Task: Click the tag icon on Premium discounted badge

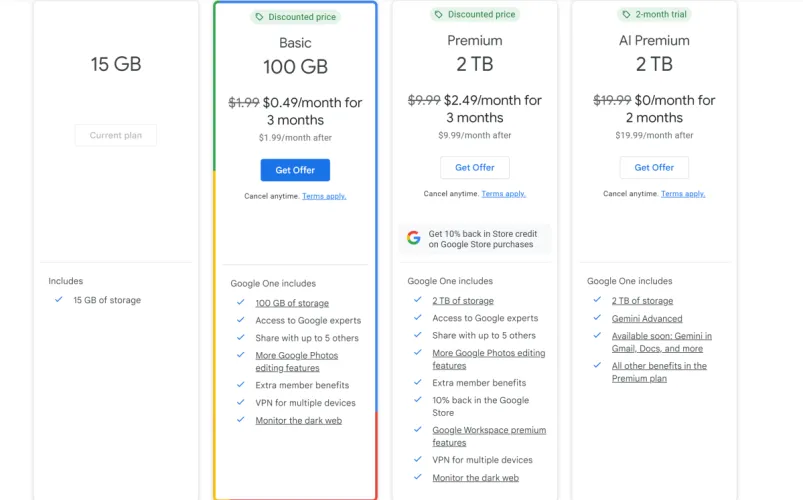Action: (438, 15)
